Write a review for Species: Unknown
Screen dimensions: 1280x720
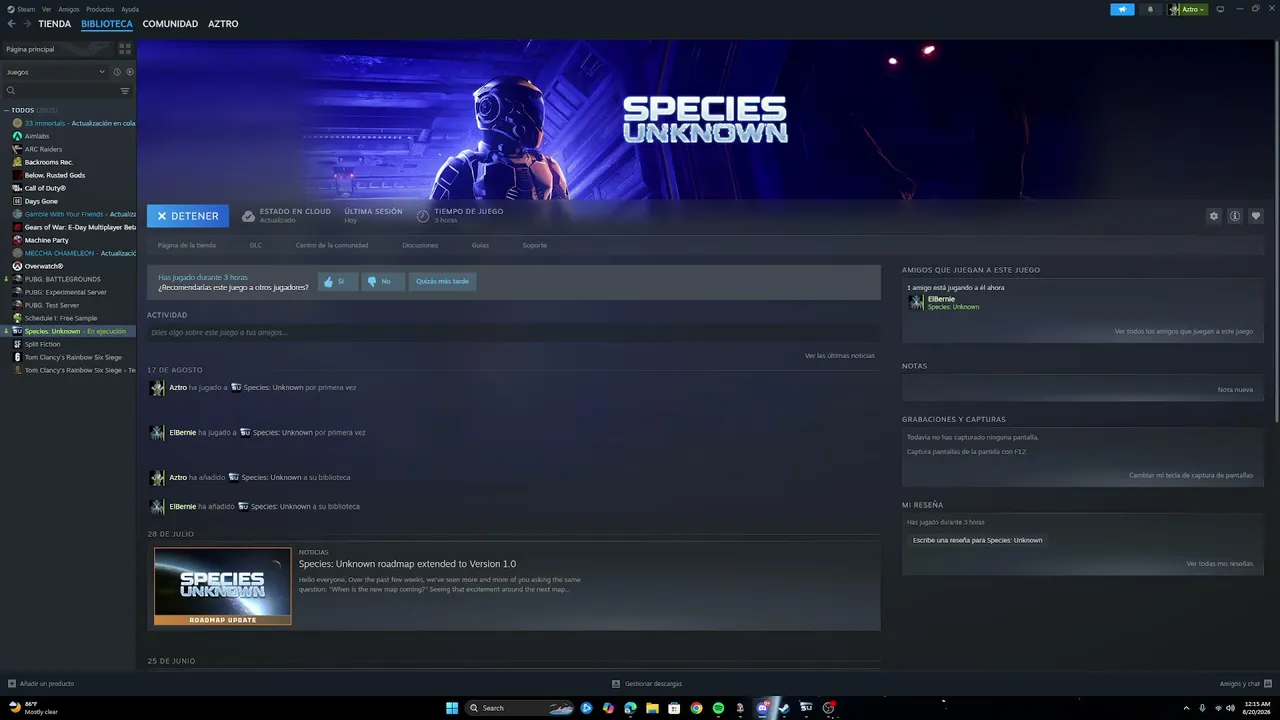coord(977,540)
